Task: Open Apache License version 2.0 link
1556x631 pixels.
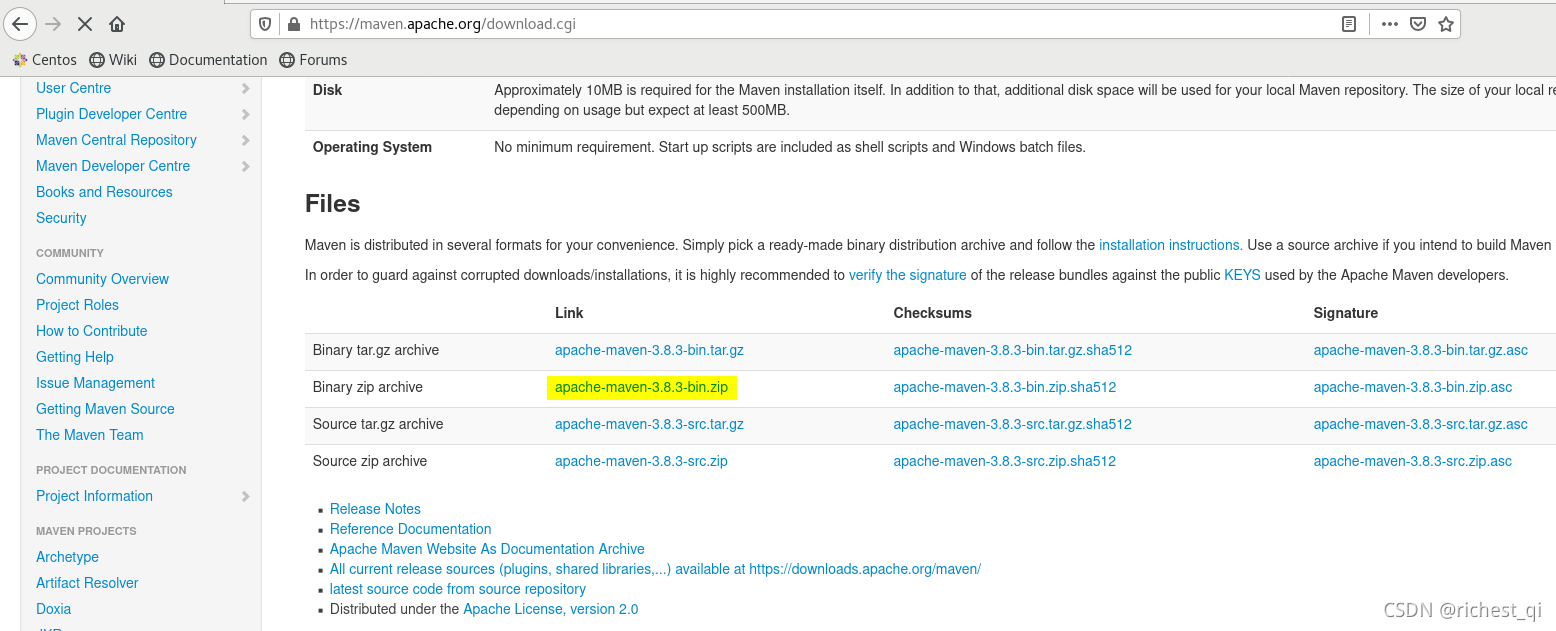Action: pyautogui.click(x=550, y=609)
